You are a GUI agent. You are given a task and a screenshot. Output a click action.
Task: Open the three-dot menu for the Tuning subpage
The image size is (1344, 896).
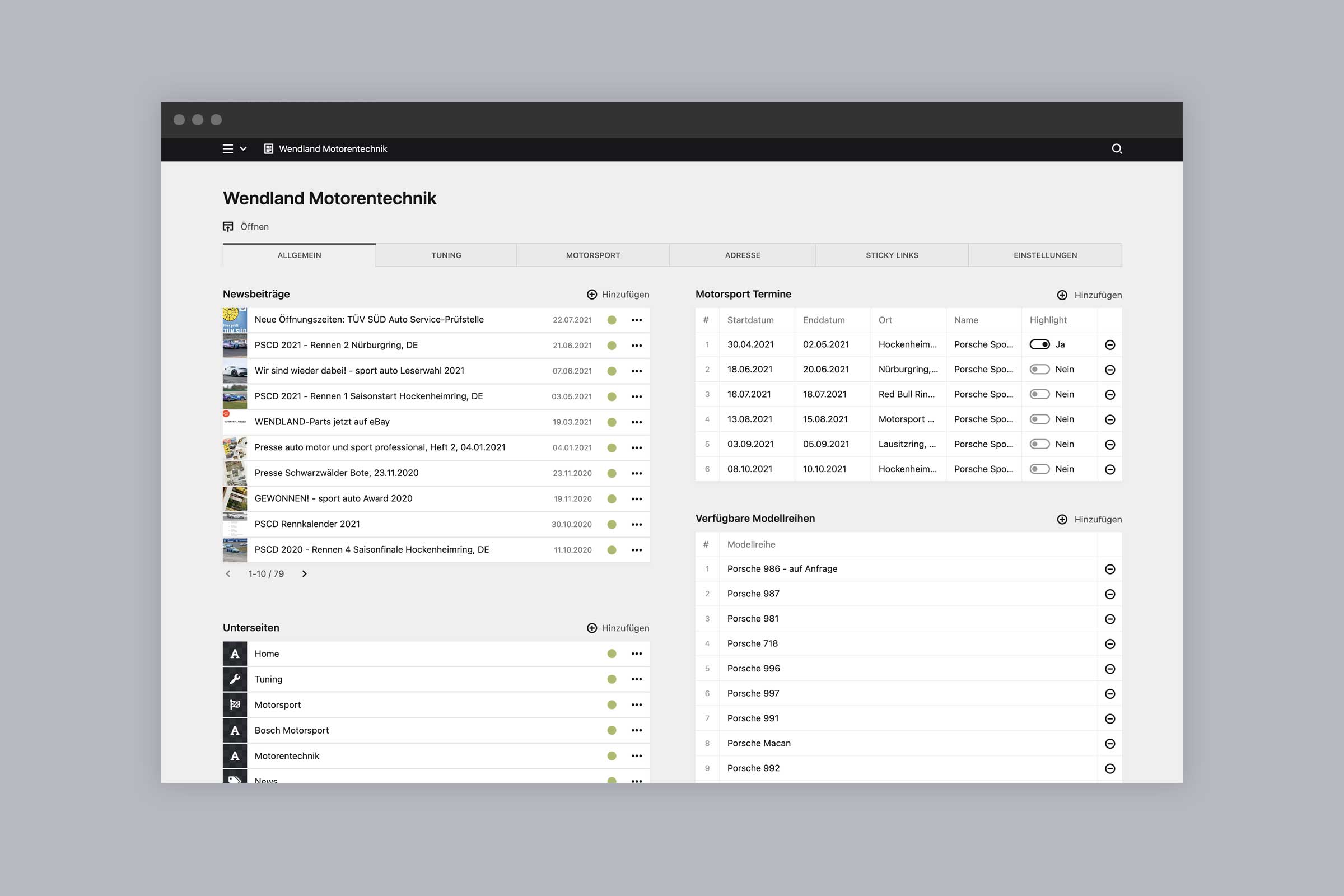click(637, 679)
